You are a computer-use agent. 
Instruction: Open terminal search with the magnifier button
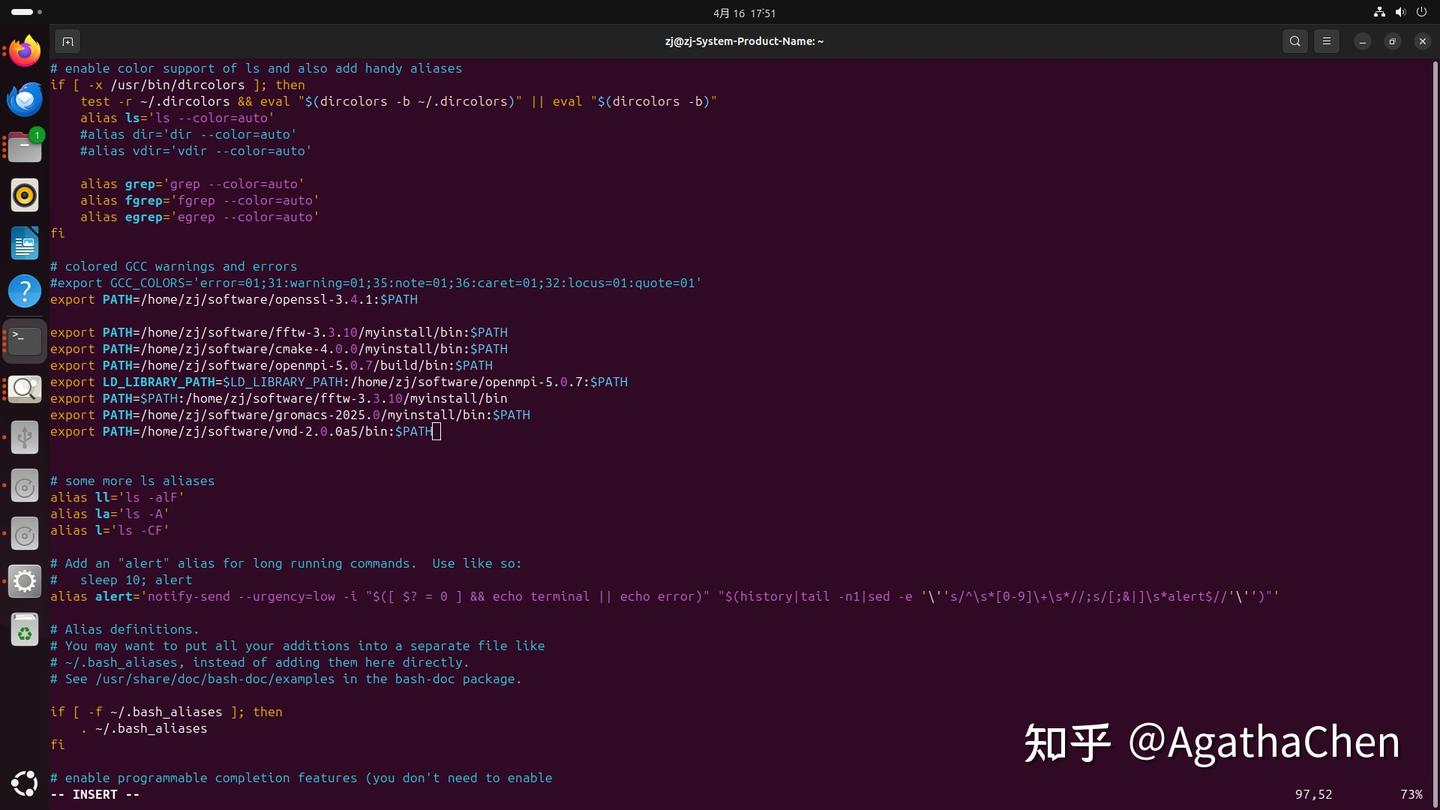coord(1294,41)
